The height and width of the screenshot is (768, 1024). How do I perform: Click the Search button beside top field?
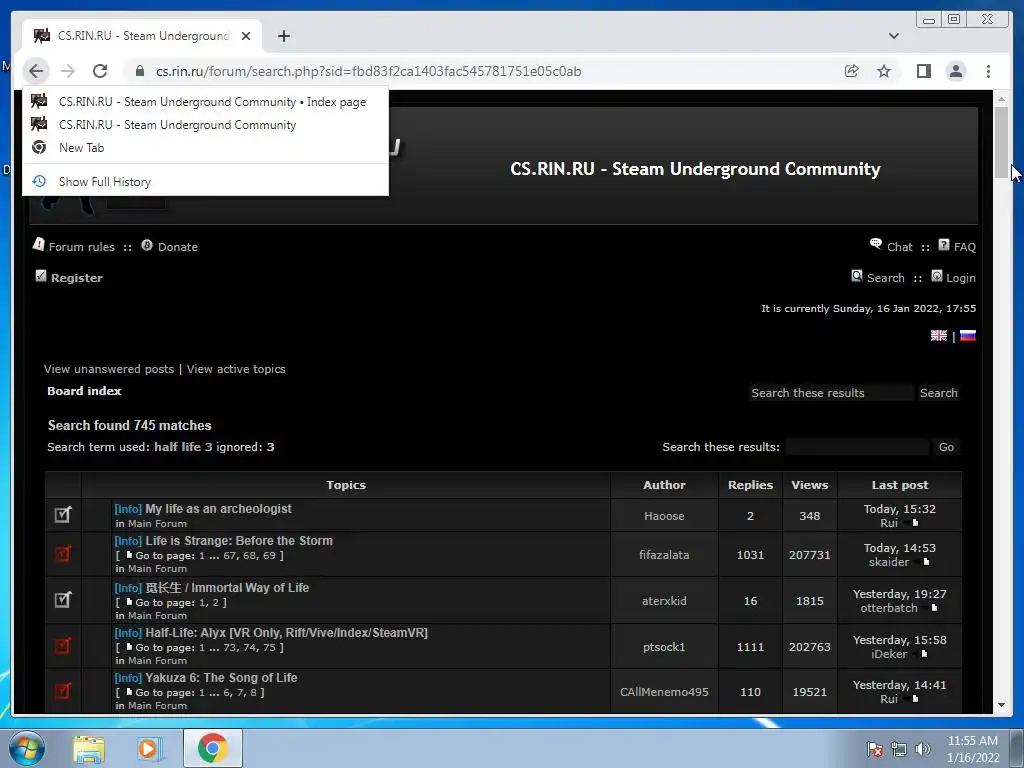[x=938, y=392]
